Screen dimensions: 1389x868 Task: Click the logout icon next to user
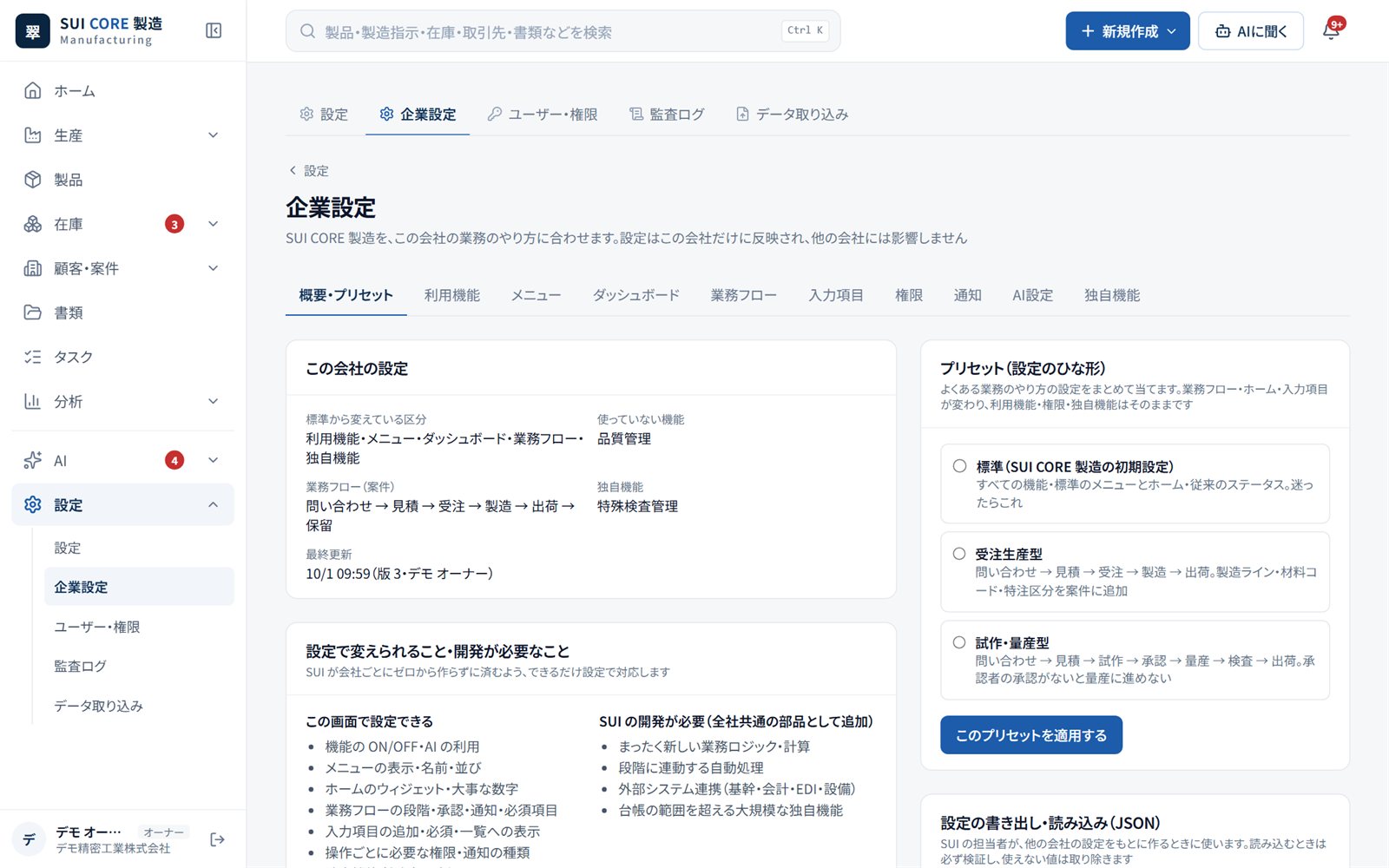217,839
